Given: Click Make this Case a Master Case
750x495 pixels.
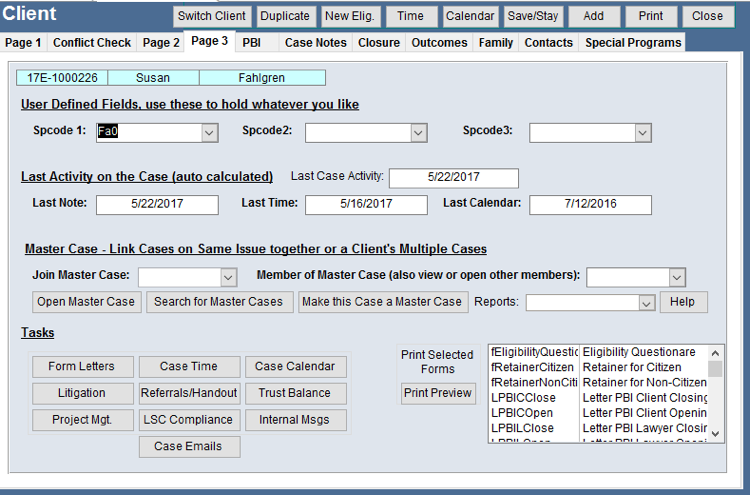Looking at the screenshot, I should pos(382,302).
